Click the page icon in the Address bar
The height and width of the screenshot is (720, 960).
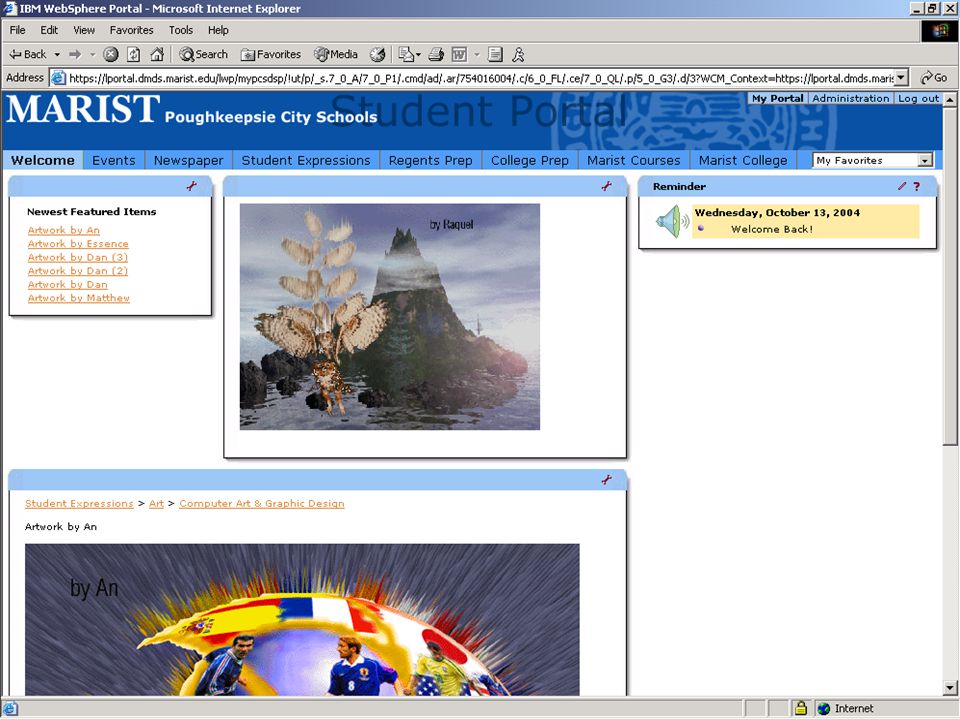click(x=58, y=78)
